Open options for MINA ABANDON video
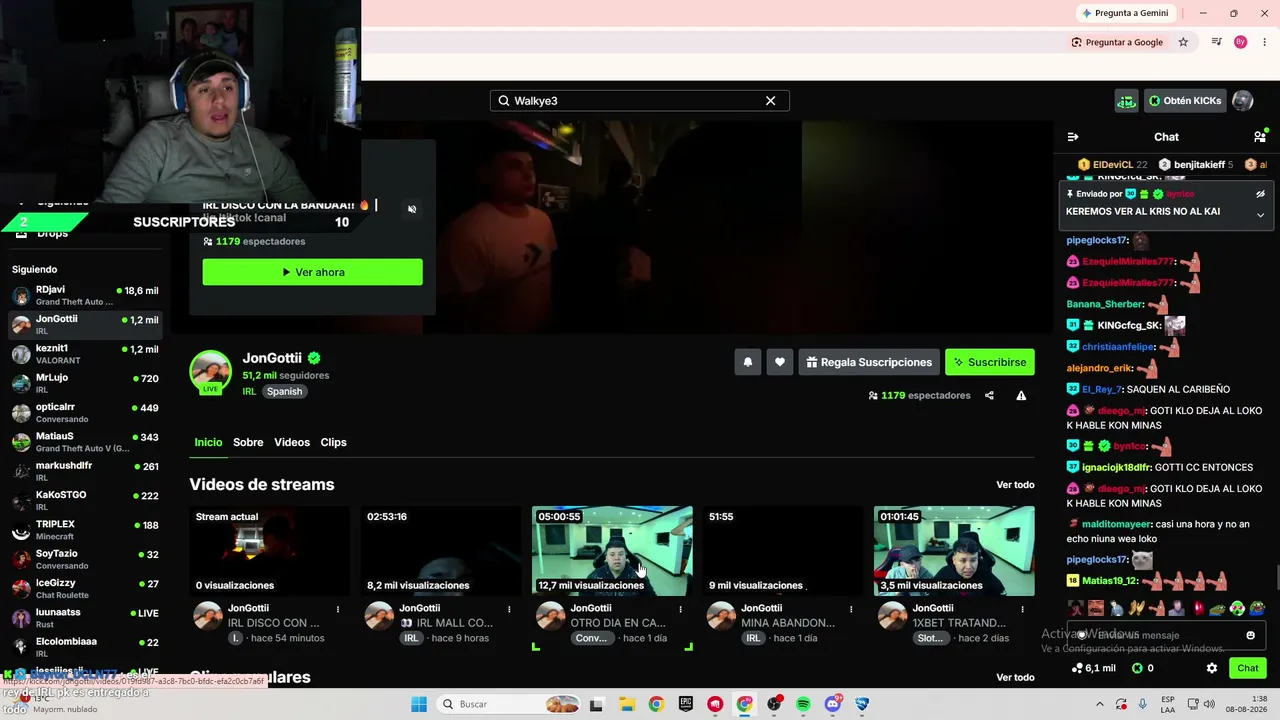1280x720 pixels. 851,609
